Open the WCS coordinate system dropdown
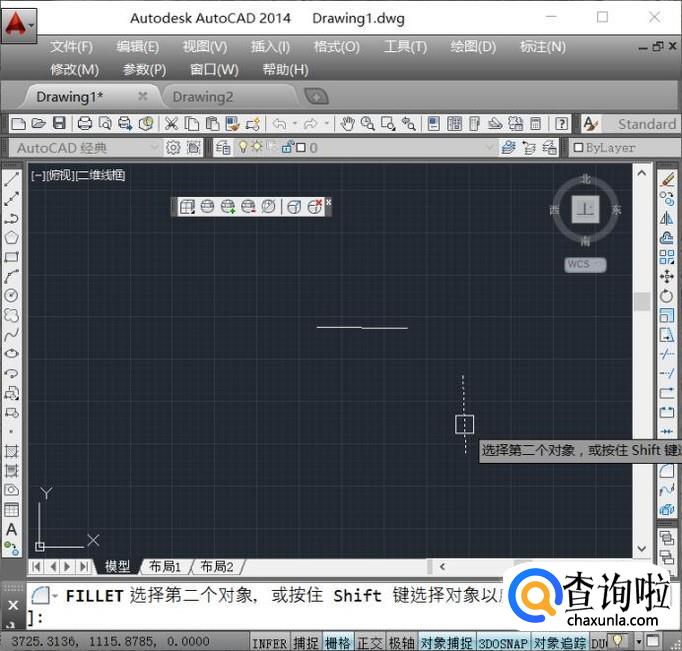This screenshot has width=682, height=651. point(585,265)
